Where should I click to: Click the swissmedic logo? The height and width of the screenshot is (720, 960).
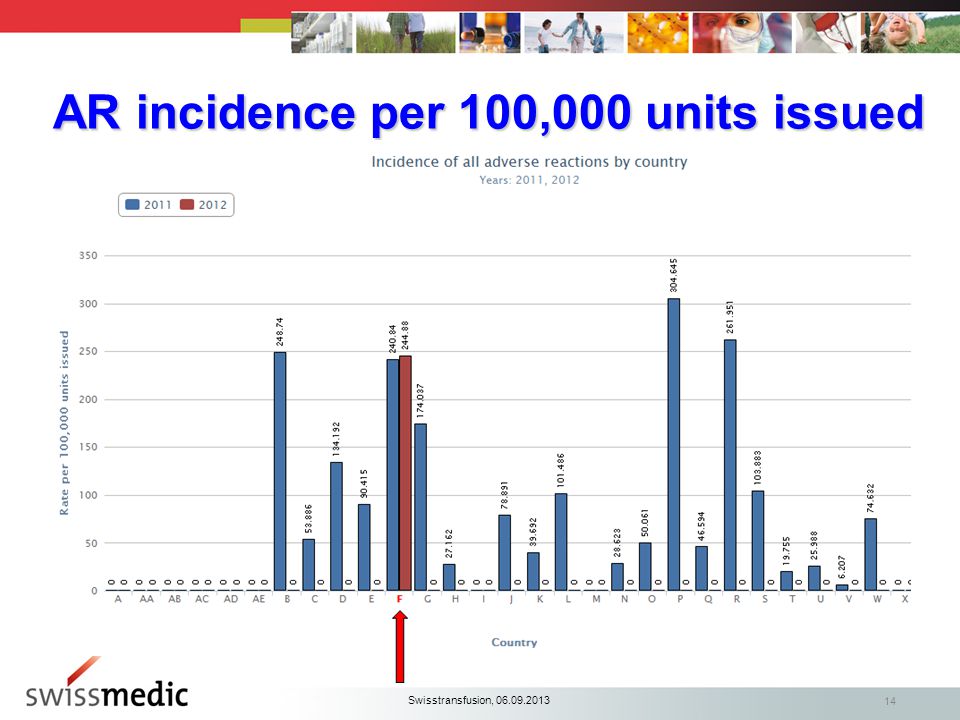coord(107,684)
